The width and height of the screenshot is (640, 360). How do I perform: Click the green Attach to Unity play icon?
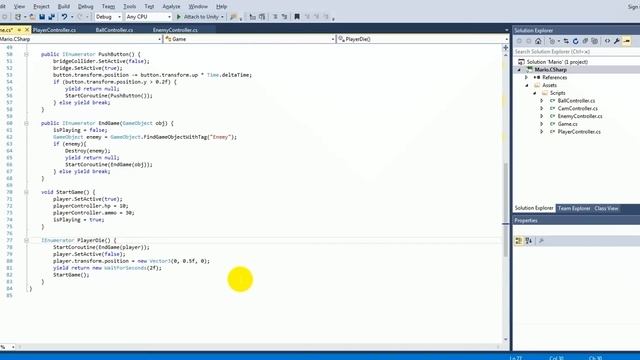click(x=178, y=17)
